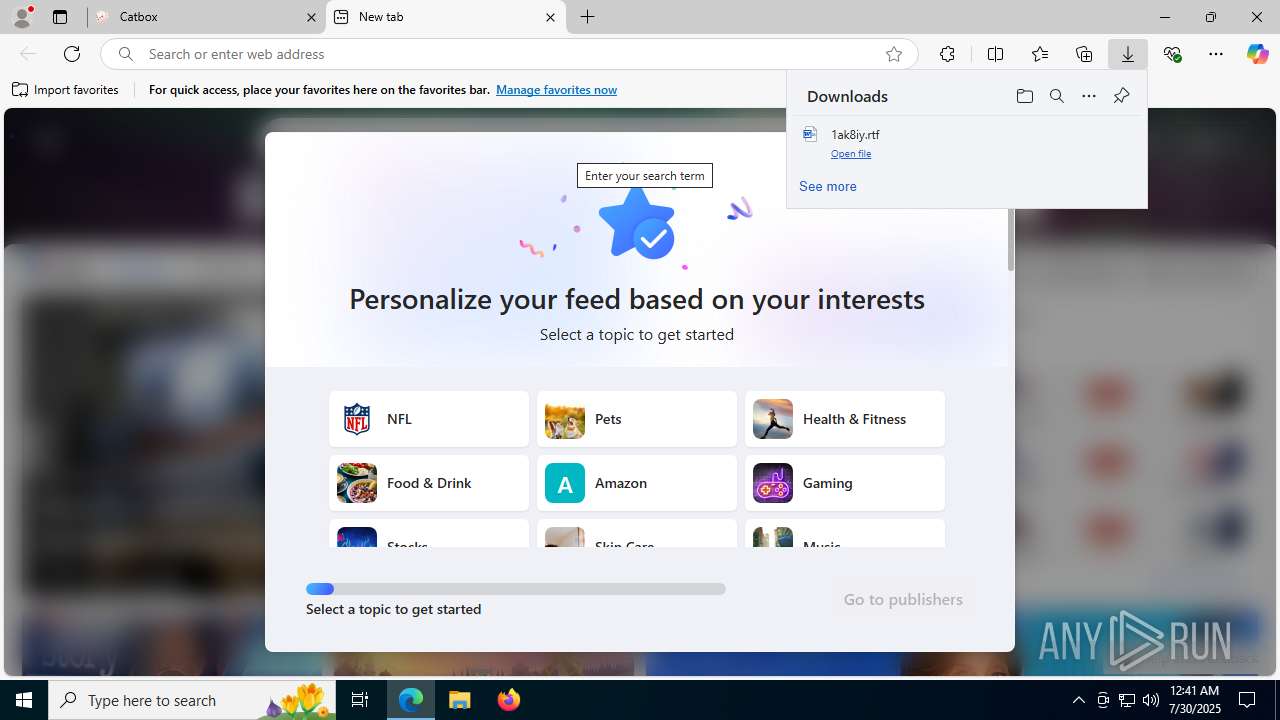Open a new tab with plus icon
The height and width of the screenshot is (720, 1280).
coord(588,17)
